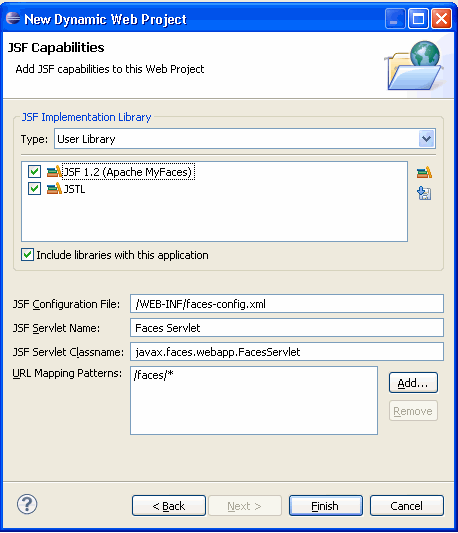Open the Type dropdown arrow
458x533 pixels.
pos(426,139)
